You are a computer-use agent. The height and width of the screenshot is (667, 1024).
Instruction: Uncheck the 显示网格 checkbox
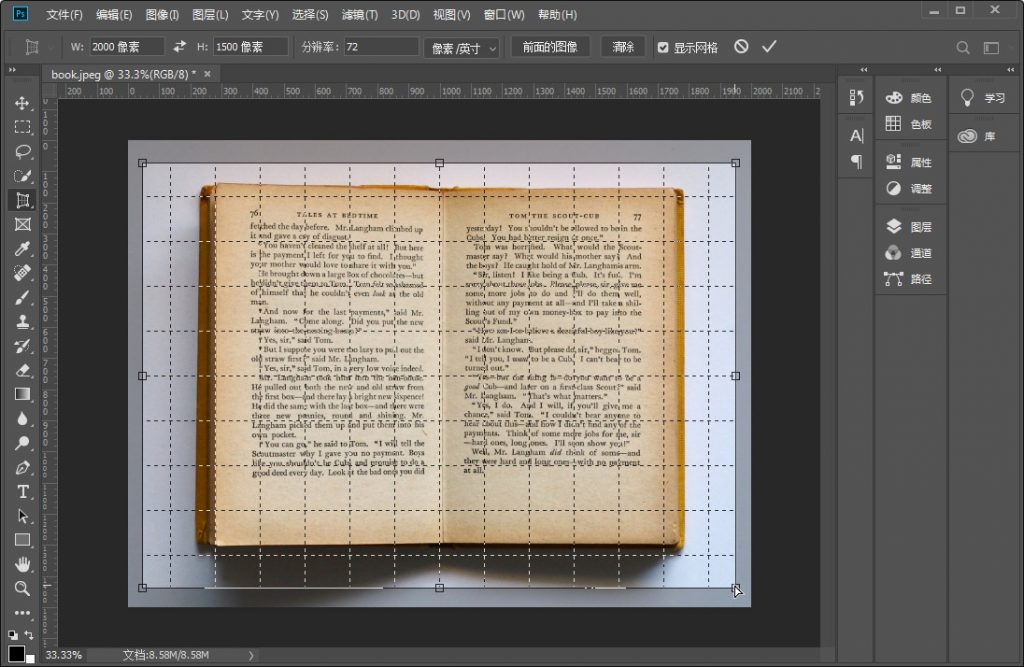tap(663, 47)
